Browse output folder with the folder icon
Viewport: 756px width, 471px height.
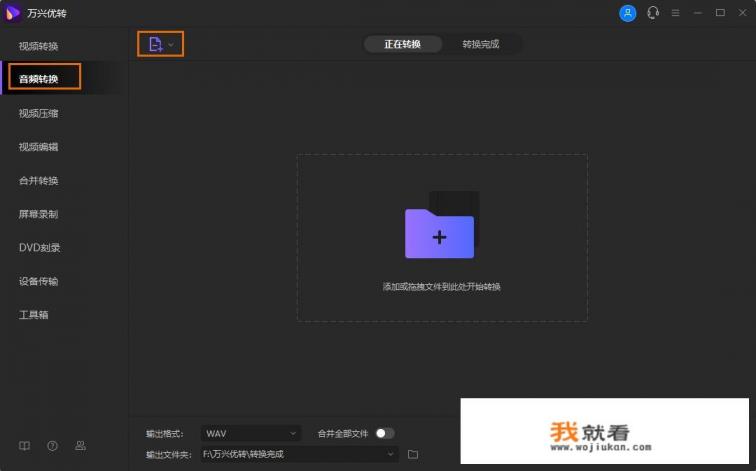pos(413,454)
